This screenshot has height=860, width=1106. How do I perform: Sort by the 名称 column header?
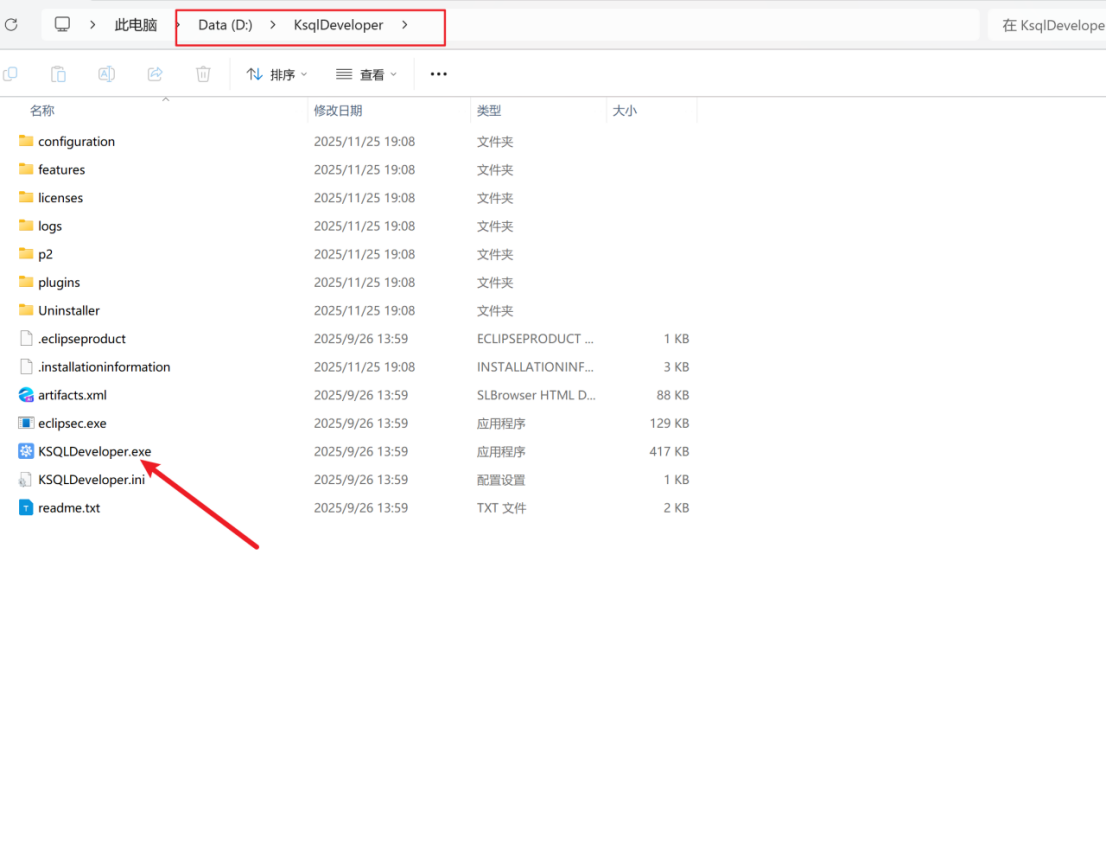(42, 111)
